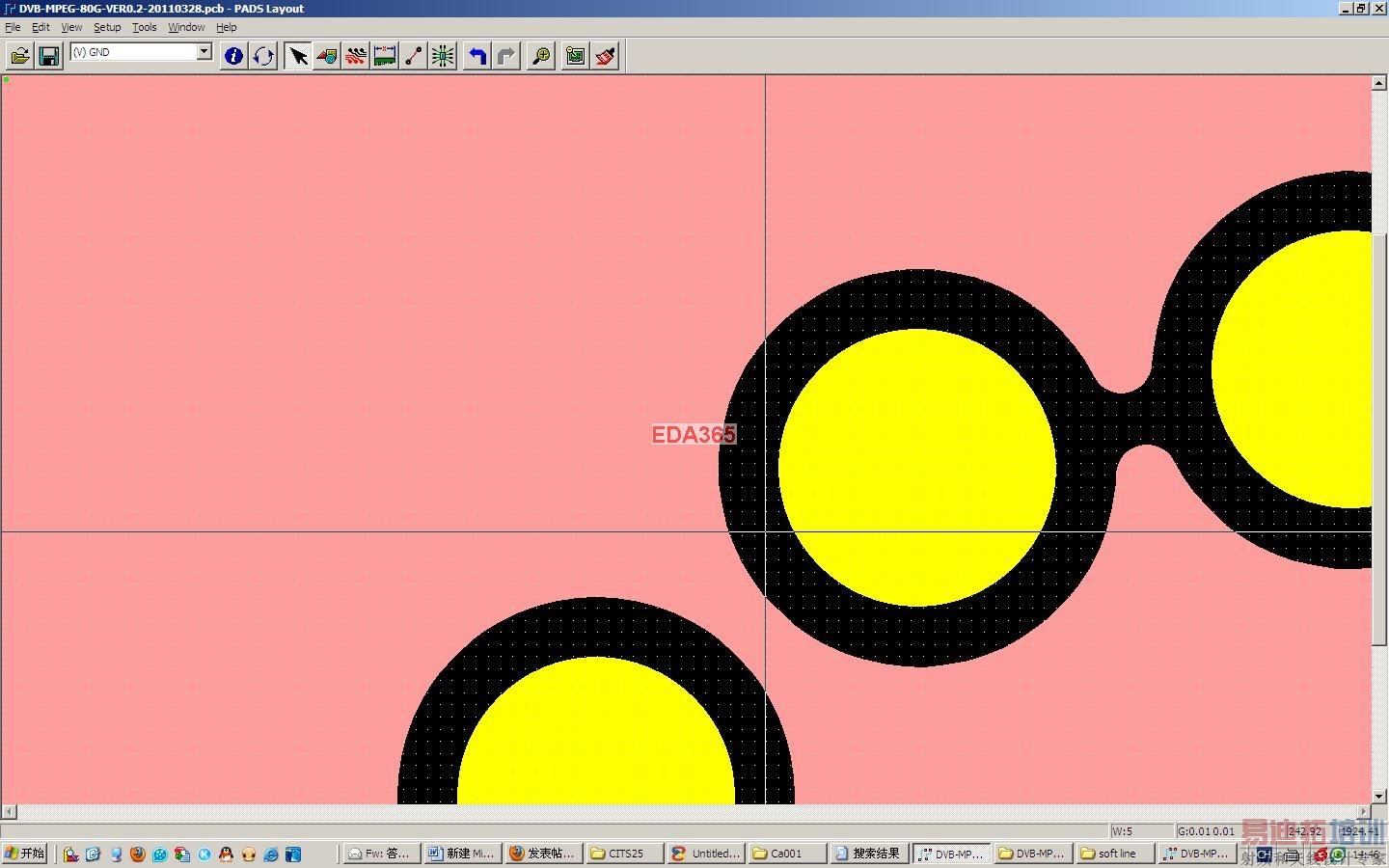
Task: Activate the Select mode arrow tool
Action: click(x=298, y=56)
